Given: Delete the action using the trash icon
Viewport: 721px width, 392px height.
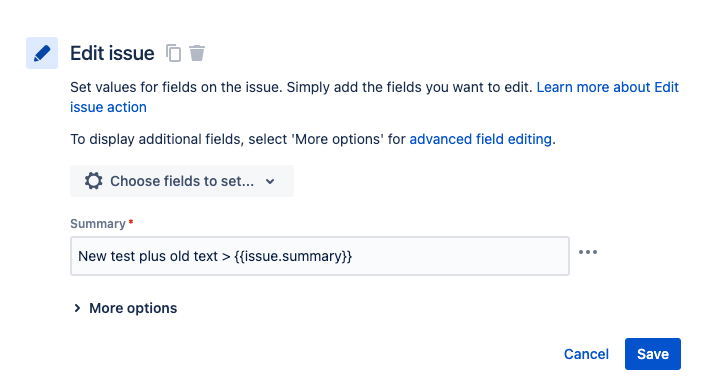Looking at the screenshot, I should [197, 53].
